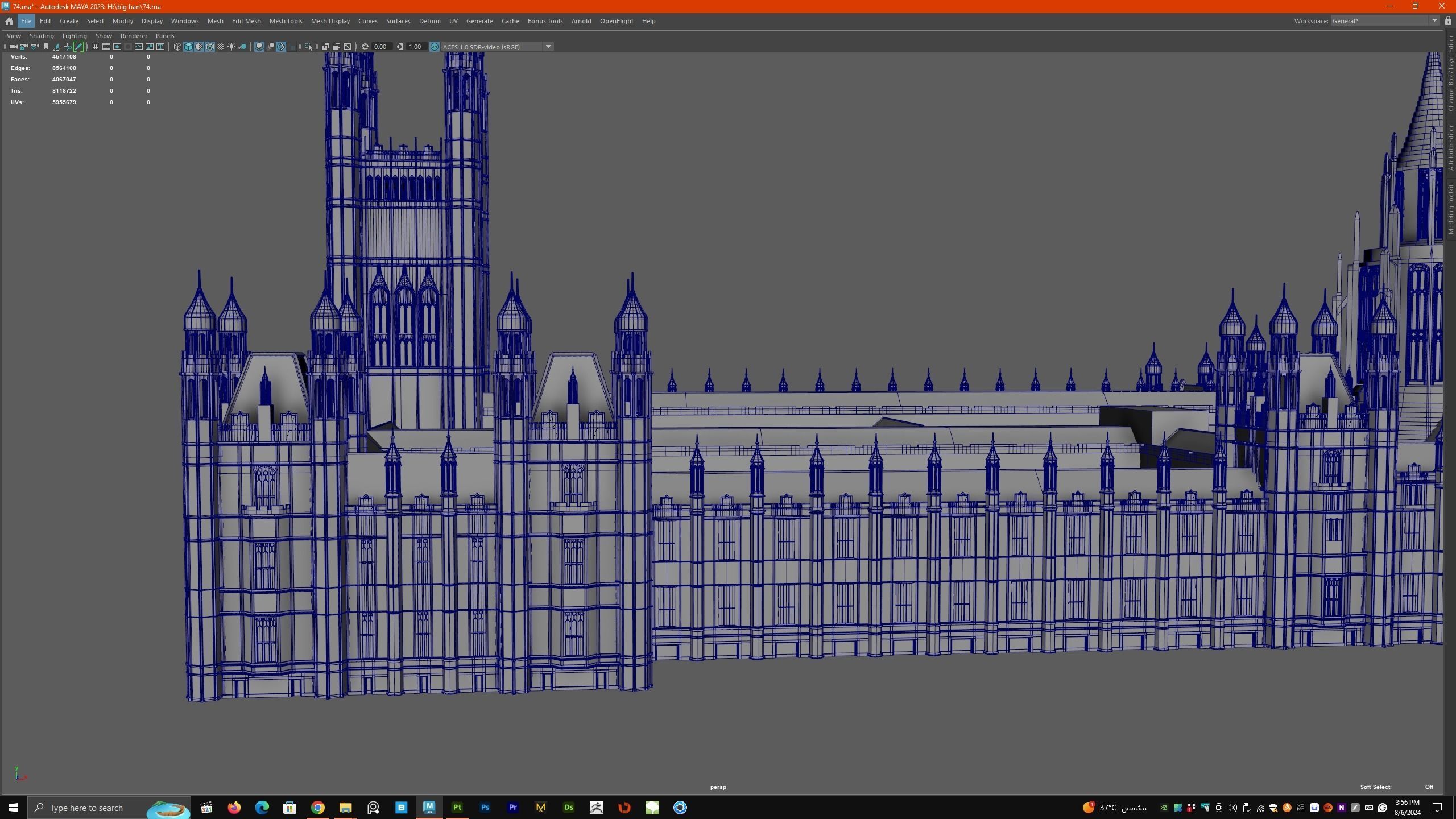The width and height of the screenshot is (1456, 819).
Task: Click the X-ray icon
Action: [x=326, y=47]
